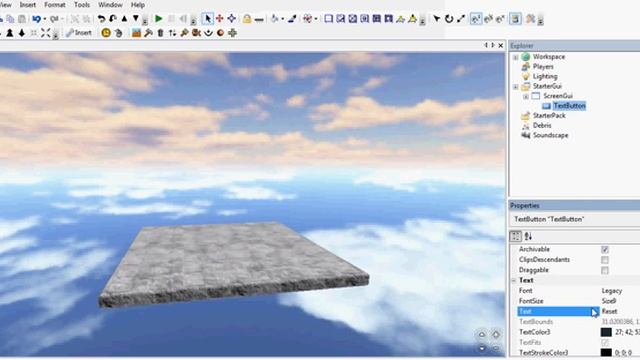Toggle the Archivable checkbox
Screen dimensions: 640x360
pos(605,249)
